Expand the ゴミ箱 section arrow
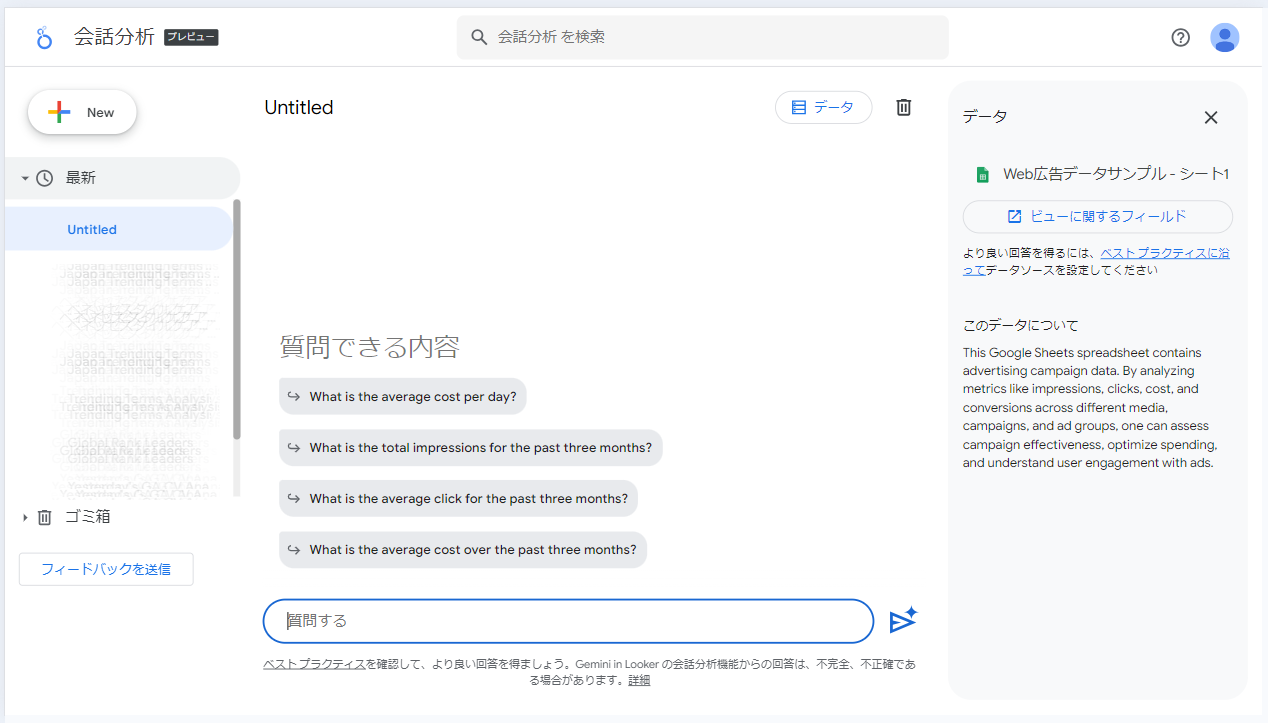The image size is (1268, 723). coord(25,517)
